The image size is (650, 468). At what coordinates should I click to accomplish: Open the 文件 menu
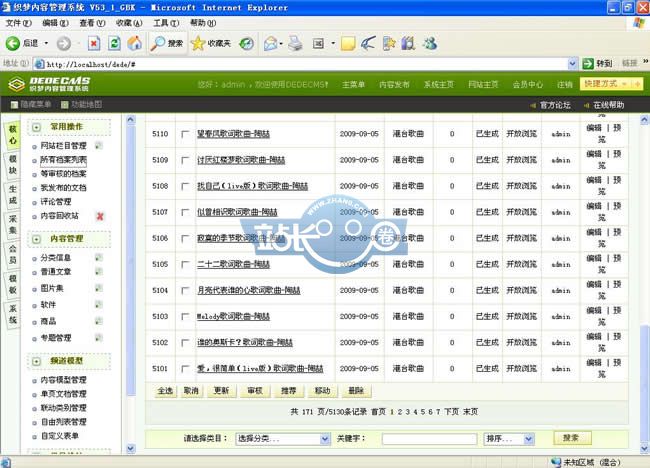[x=19, y=23]
